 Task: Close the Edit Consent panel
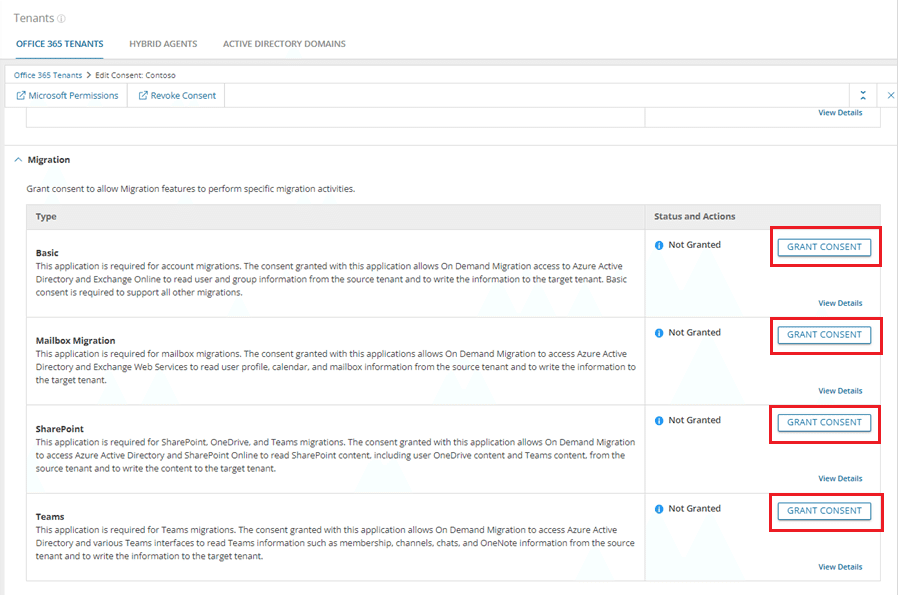coord(890,95)
